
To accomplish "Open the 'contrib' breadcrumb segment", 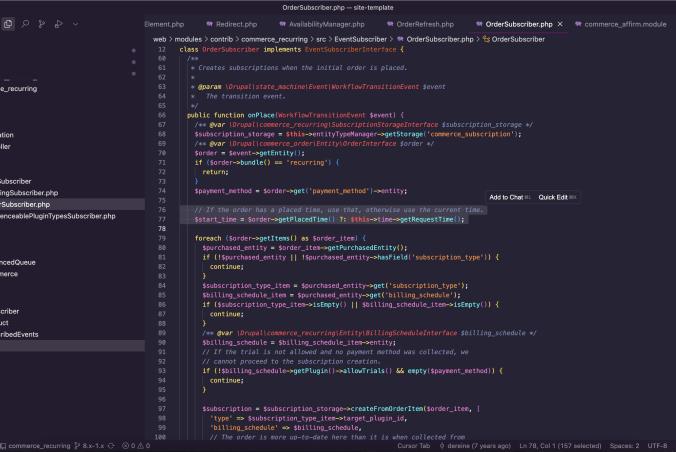I will (222, 39).
